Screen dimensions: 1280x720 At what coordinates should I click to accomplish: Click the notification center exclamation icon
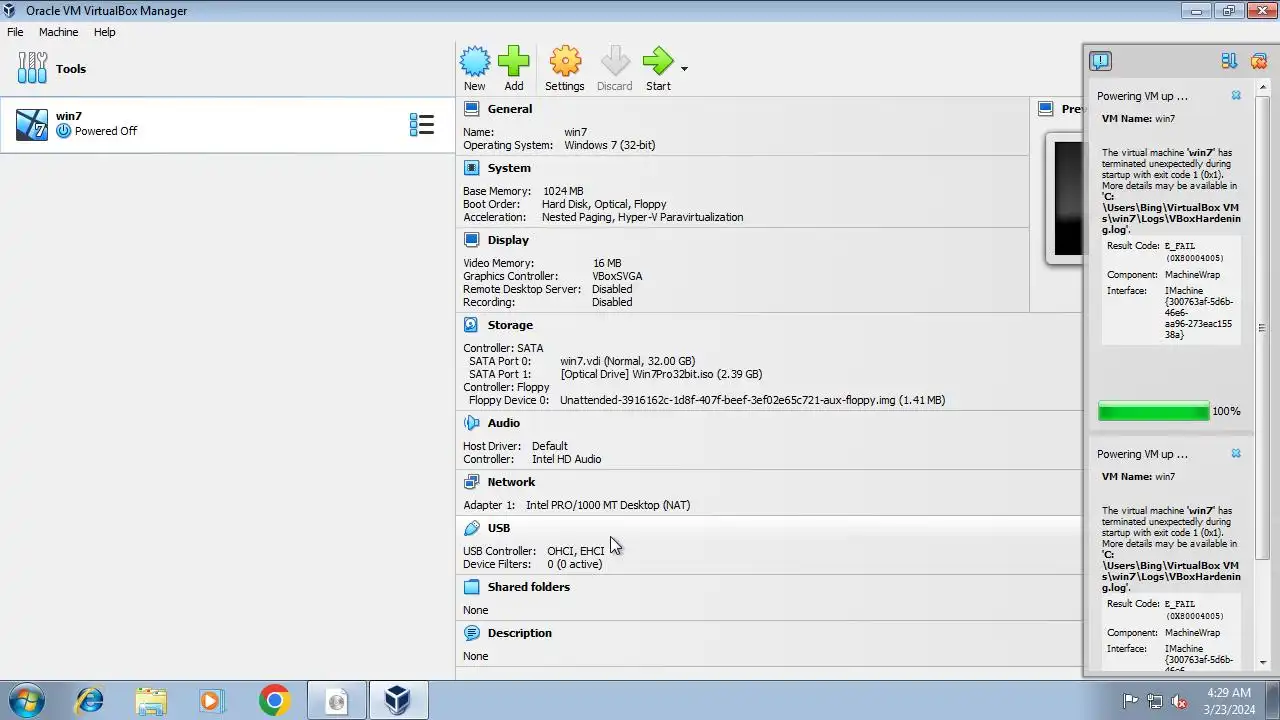tap(1100, 61)
